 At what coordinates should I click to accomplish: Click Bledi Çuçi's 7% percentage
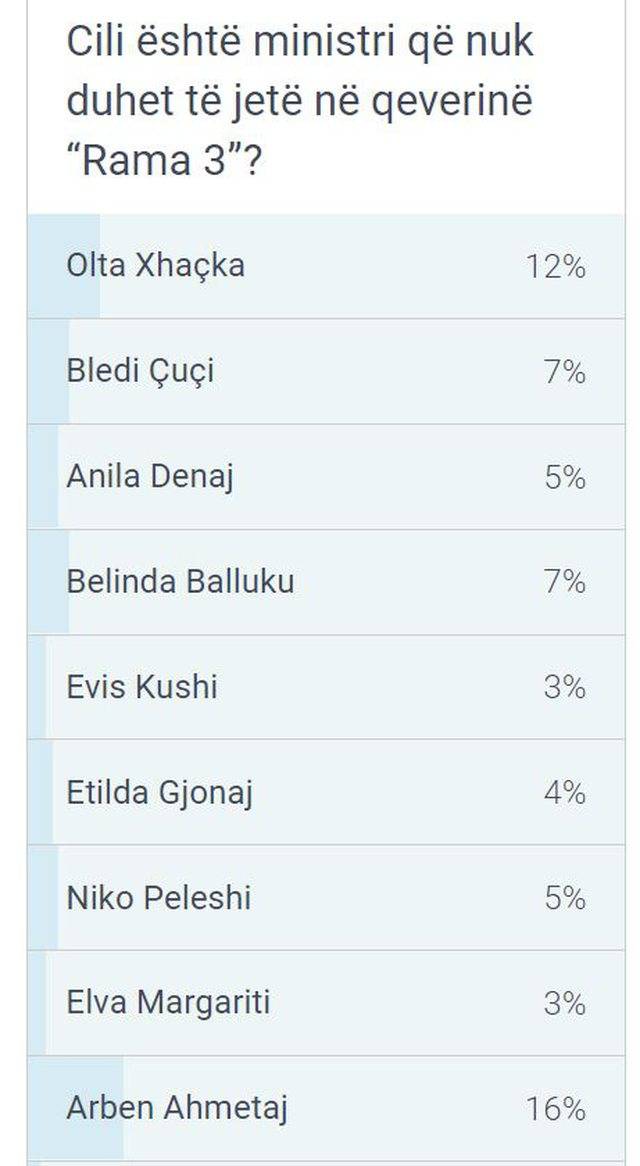coord(565,372)
